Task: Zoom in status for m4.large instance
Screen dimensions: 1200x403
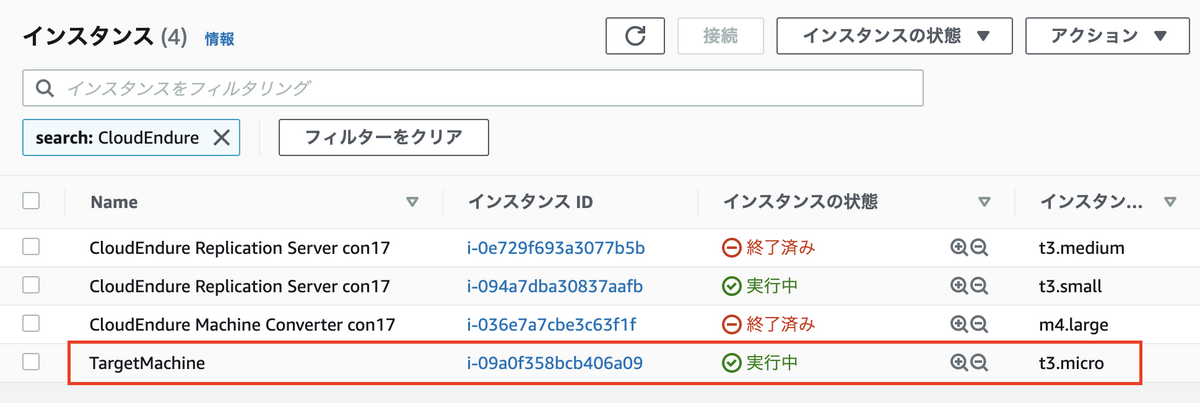Action: pos(959,324)
